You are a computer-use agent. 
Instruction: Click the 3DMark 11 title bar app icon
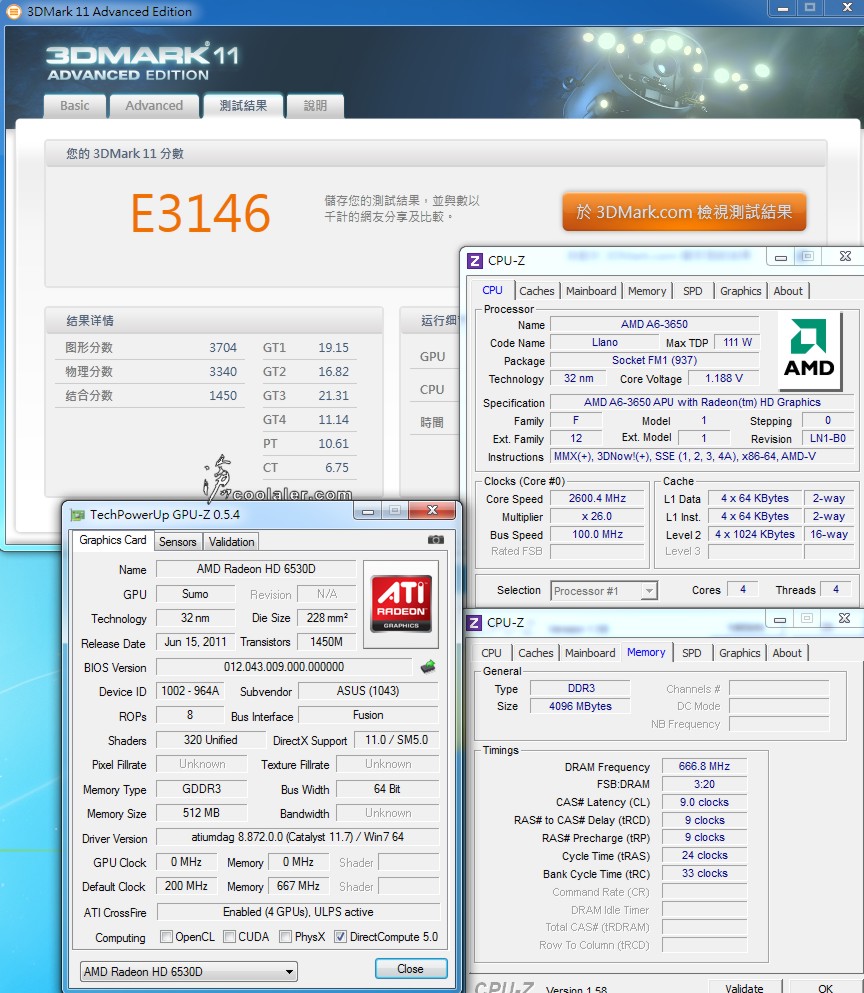coord(13,11)
